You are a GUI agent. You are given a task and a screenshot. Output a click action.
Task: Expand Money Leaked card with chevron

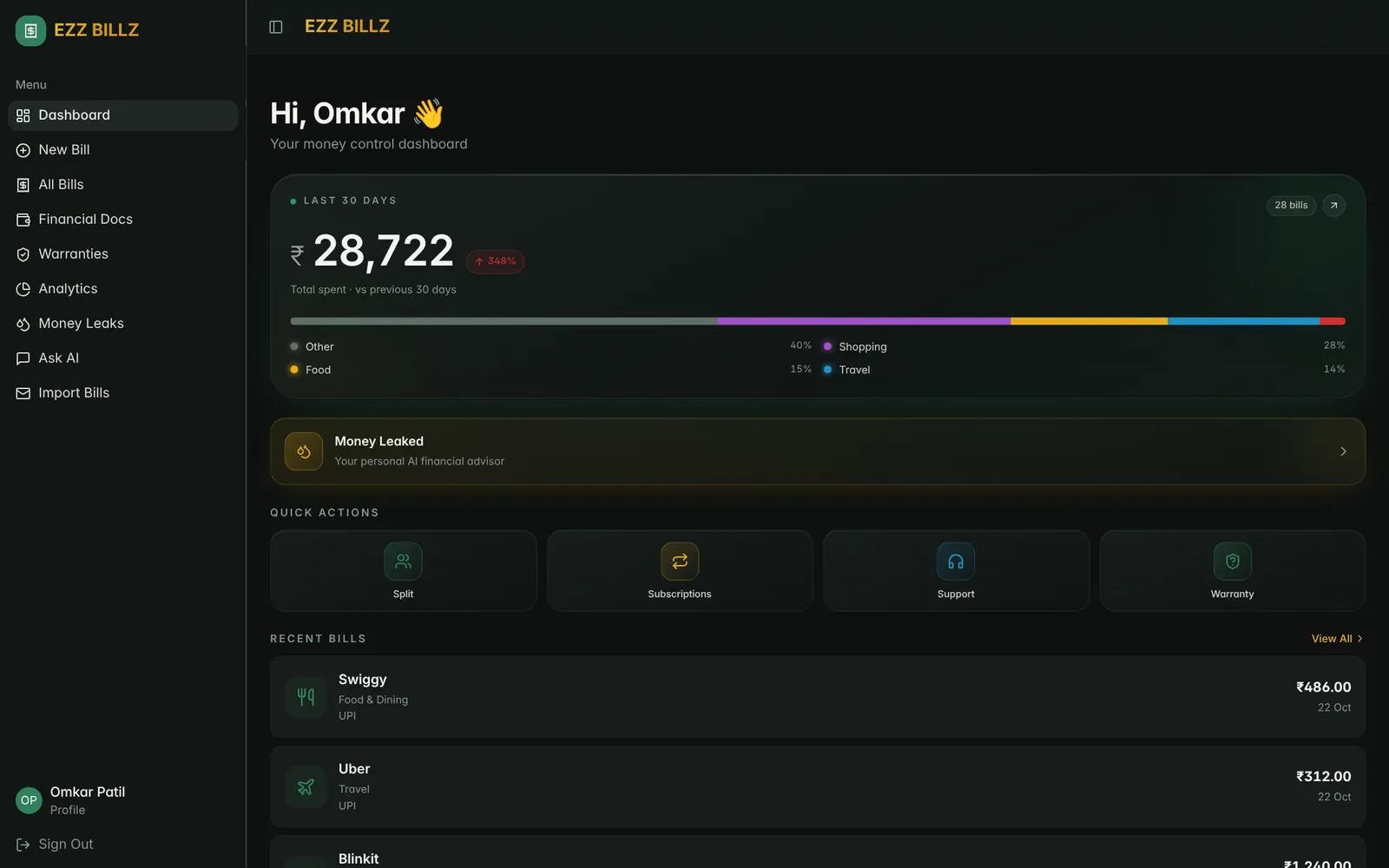(1343, 451)
